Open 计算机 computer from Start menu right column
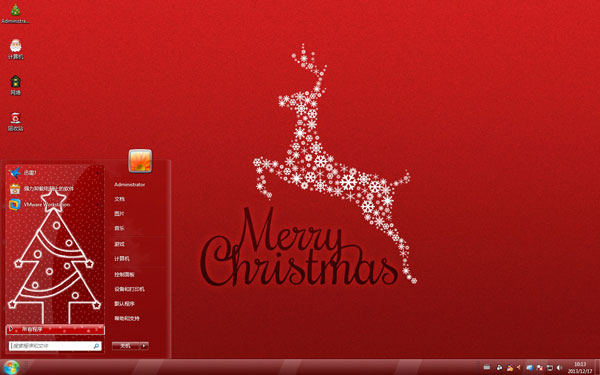 pyautogui.click(x=122, y=259)
